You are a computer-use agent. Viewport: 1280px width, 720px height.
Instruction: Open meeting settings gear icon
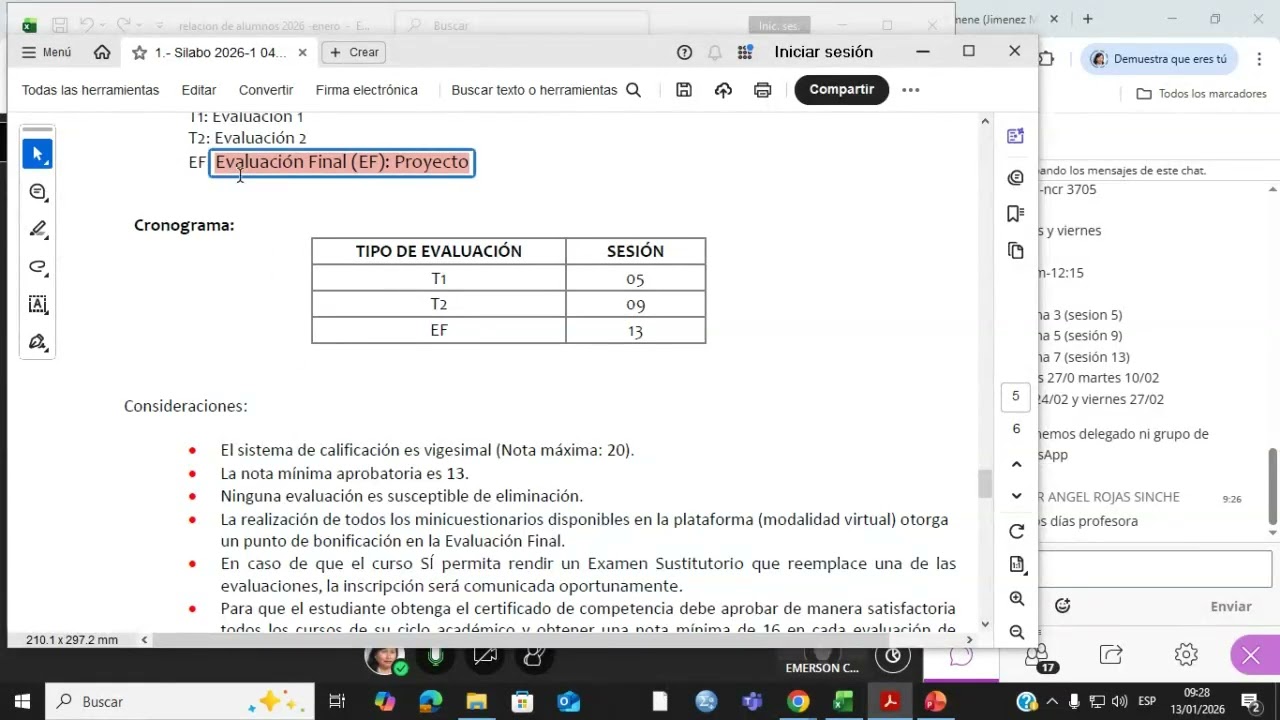[1186, 655]
